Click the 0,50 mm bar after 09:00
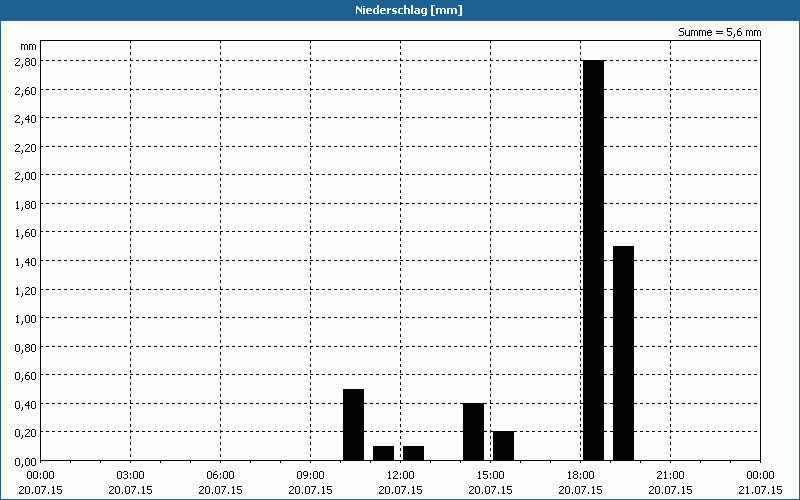Screen dimensions: 800x500 (354, 424)
